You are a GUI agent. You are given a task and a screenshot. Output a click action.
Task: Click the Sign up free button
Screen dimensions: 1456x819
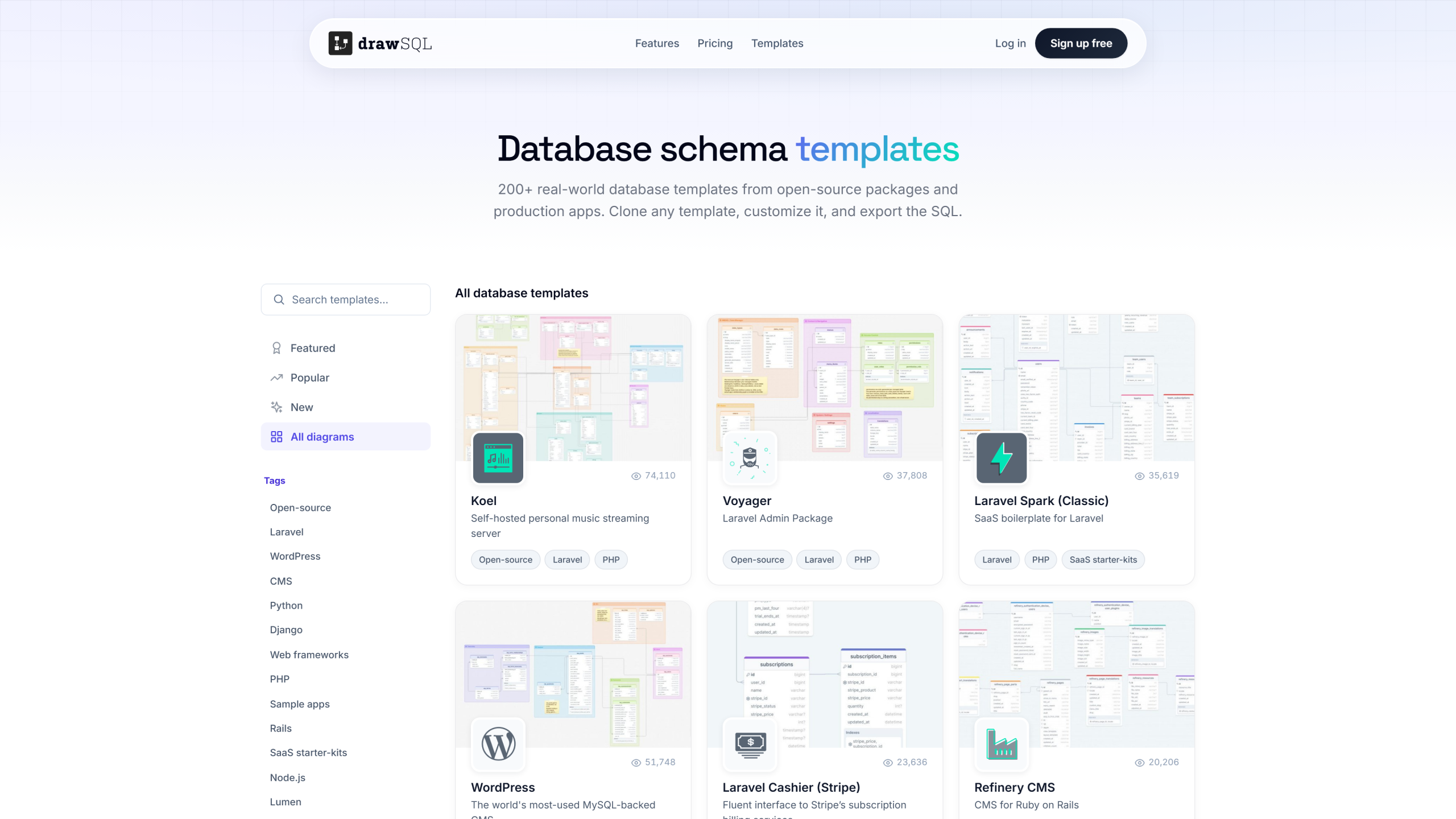point(1081,43)
